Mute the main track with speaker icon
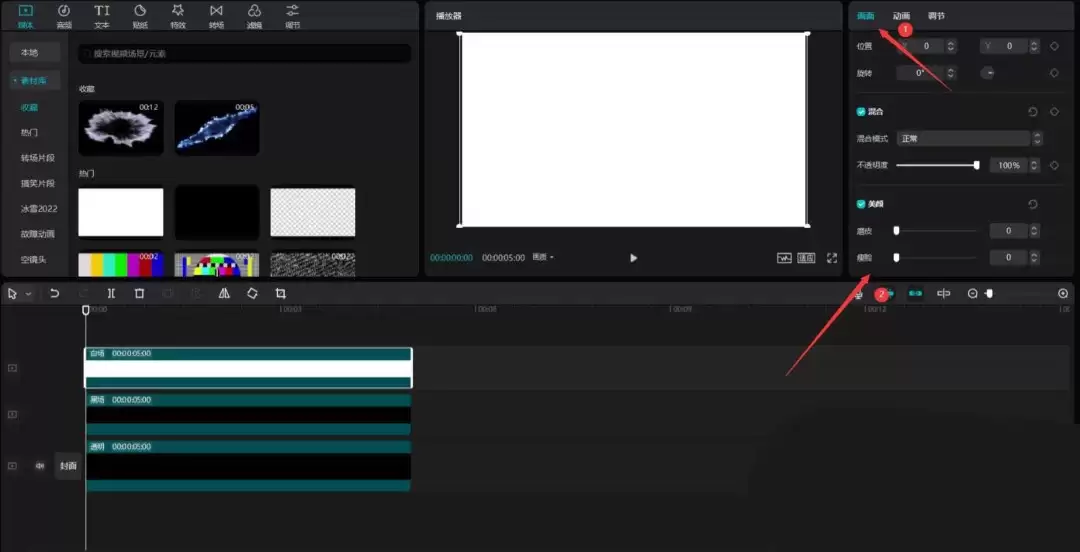 click(40, 466)
